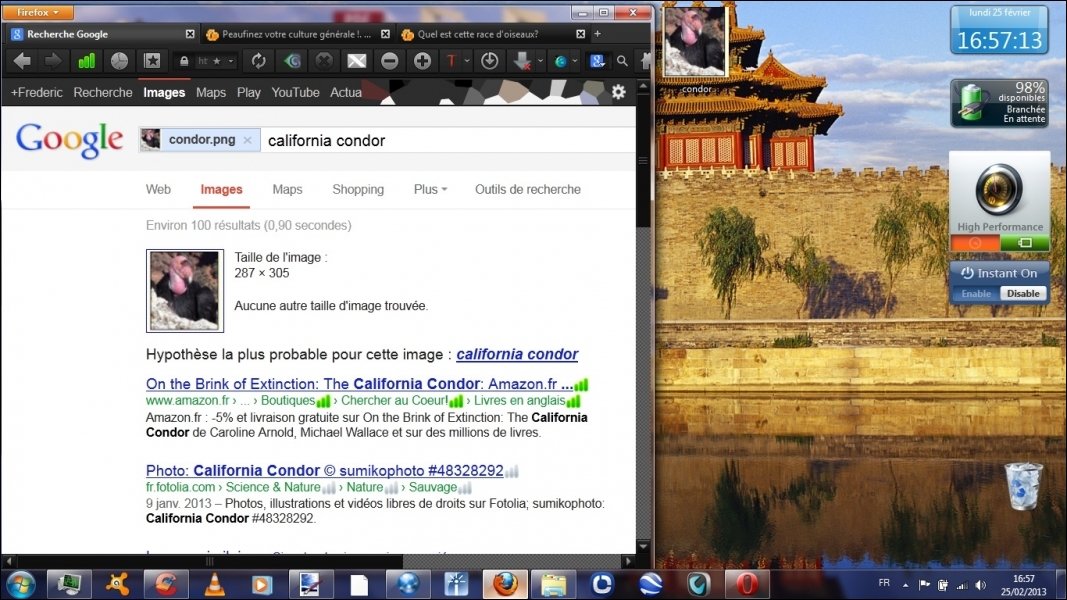
Task: Switch to green power mode button
Action: click(x=1024, y=243)
